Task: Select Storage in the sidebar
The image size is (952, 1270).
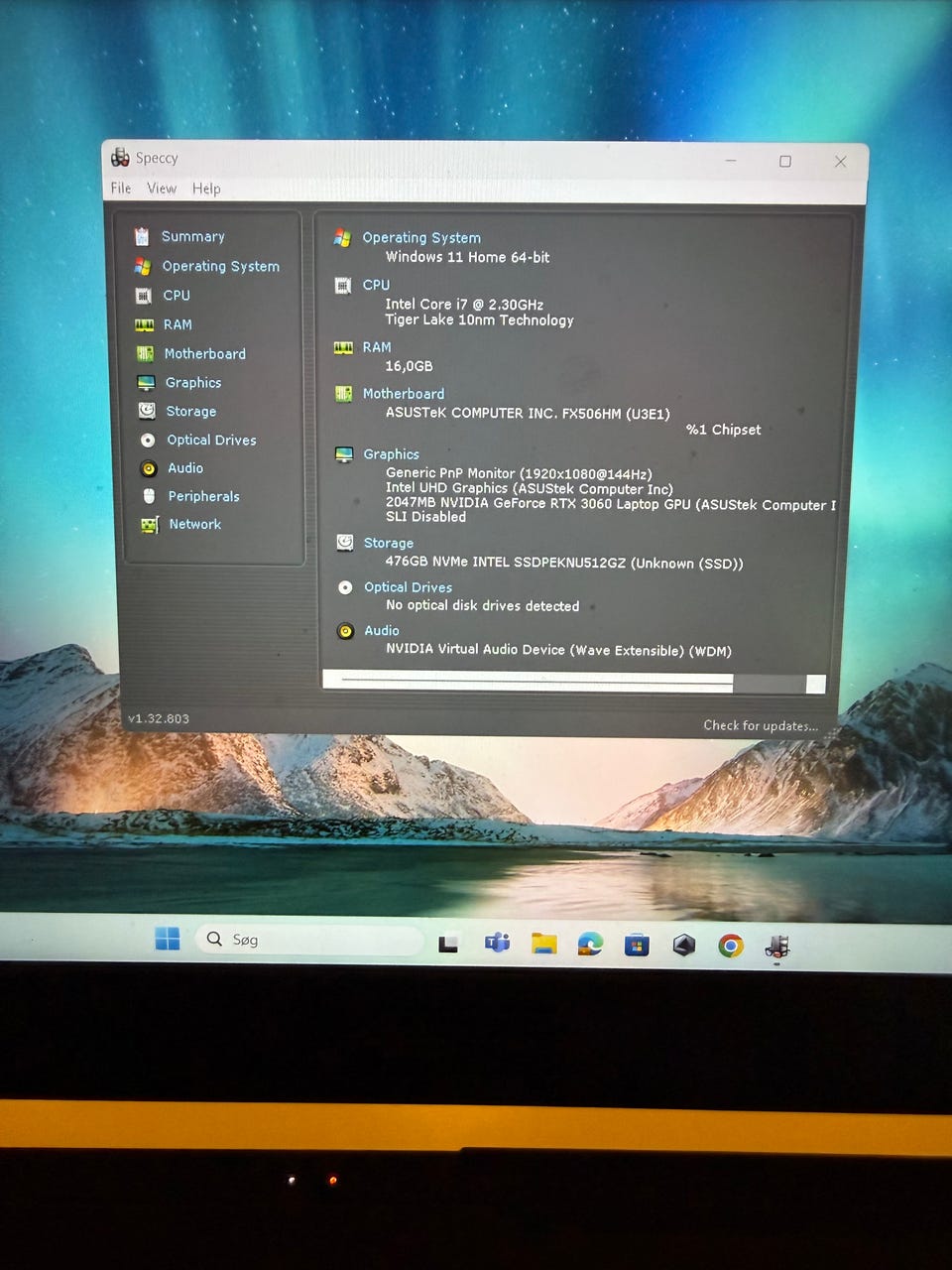Action: (x=191, y=411)
